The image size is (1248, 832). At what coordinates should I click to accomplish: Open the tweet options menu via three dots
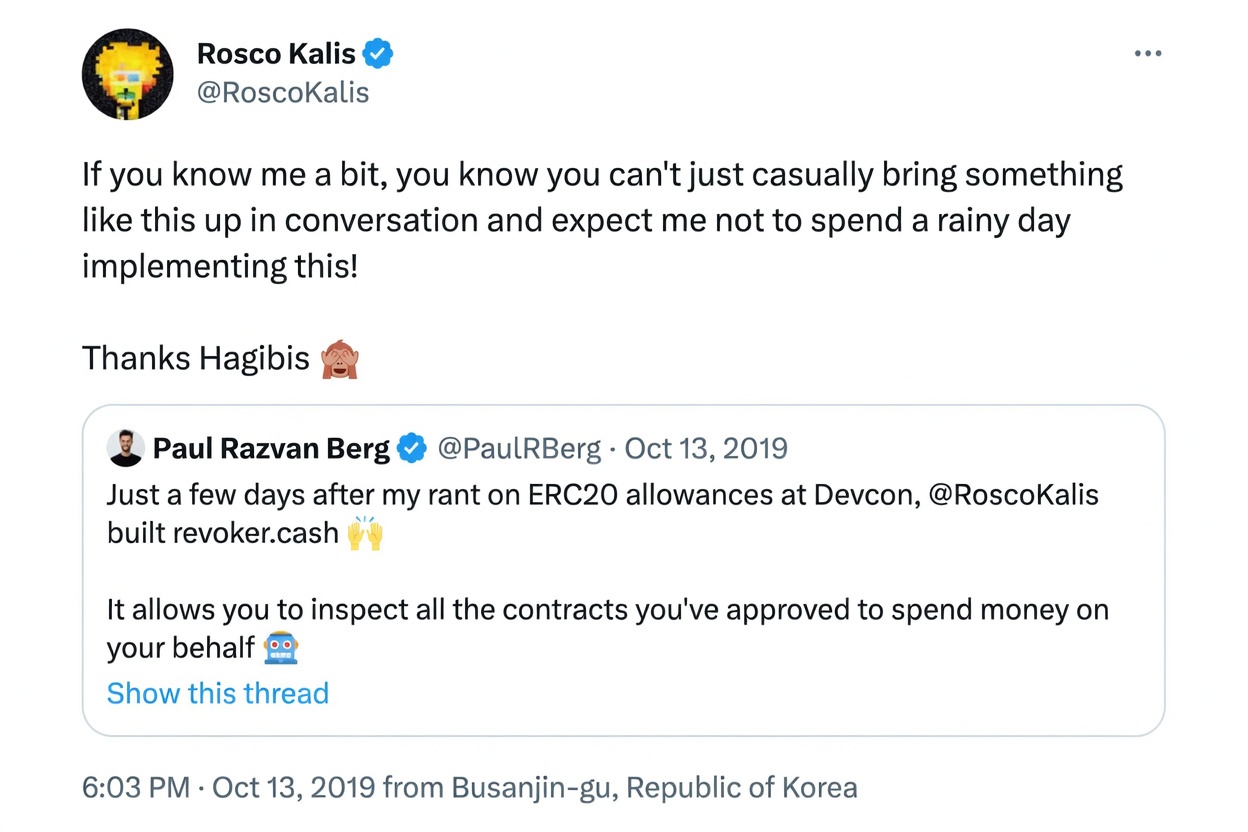1147,53
